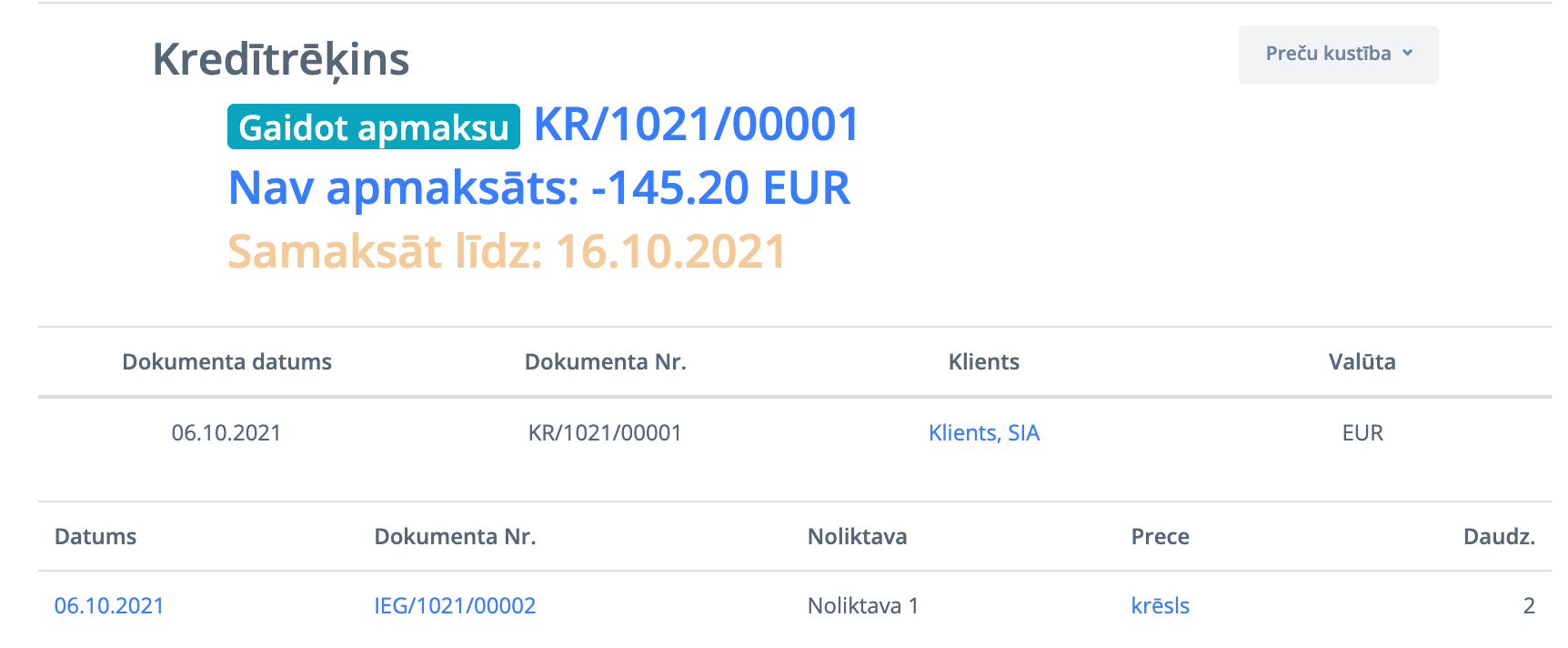Click the Valūta column header
The width and height of the screenshot is (1568, 648).
pyautogui.click(x=1362, y=362)
